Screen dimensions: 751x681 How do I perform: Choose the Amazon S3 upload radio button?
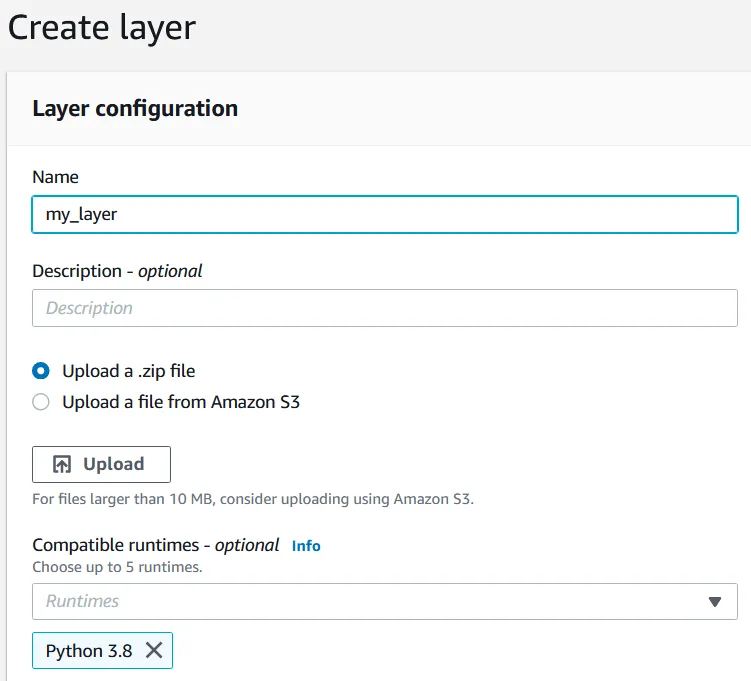pyautogui.click(x=41, y=402)
